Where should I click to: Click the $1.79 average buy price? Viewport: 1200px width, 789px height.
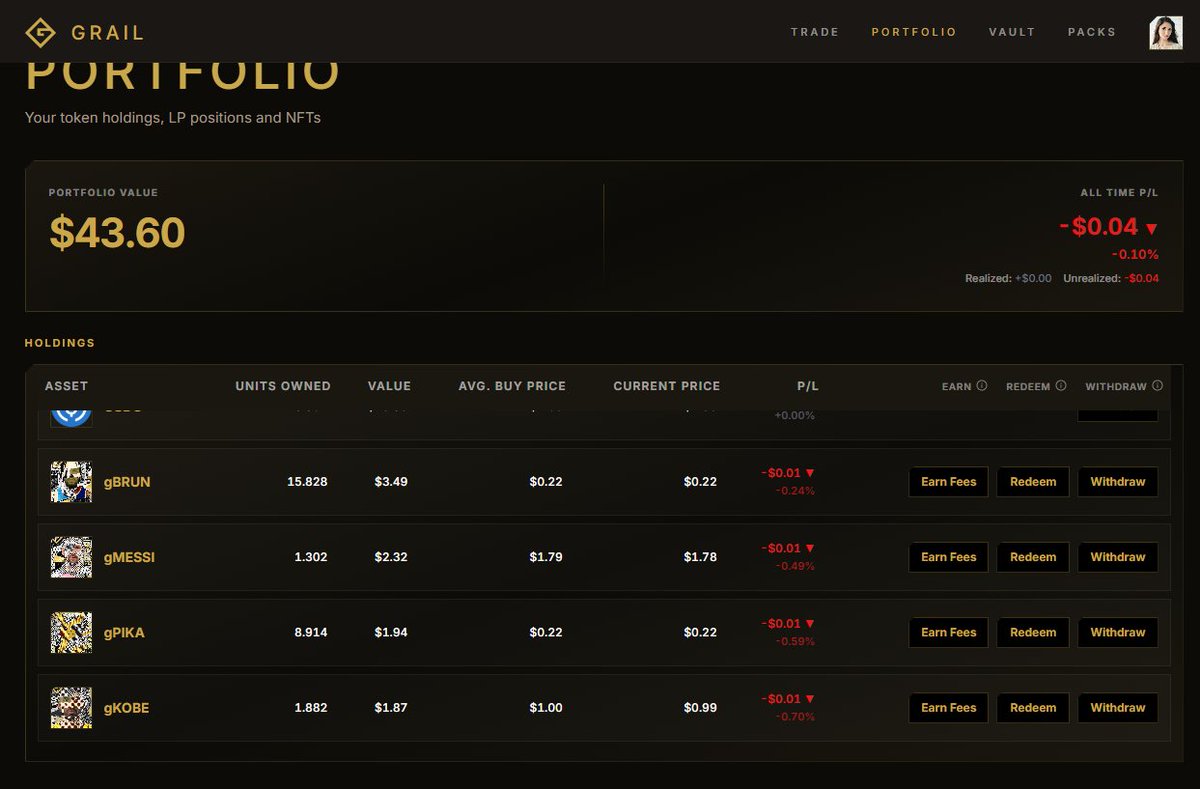click(546, 557)
